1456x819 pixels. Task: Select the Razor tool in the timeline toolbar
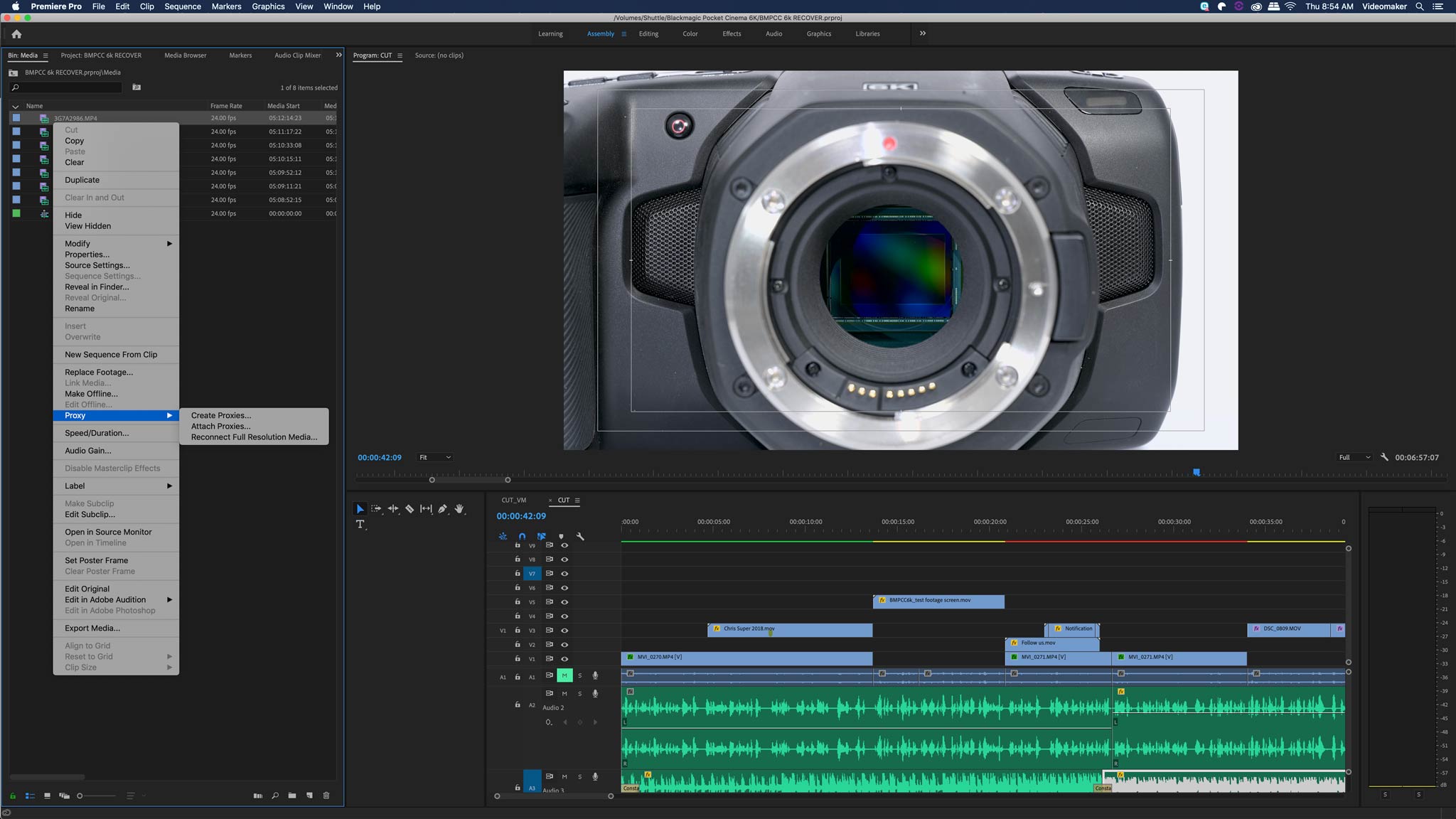coord(410,509)
